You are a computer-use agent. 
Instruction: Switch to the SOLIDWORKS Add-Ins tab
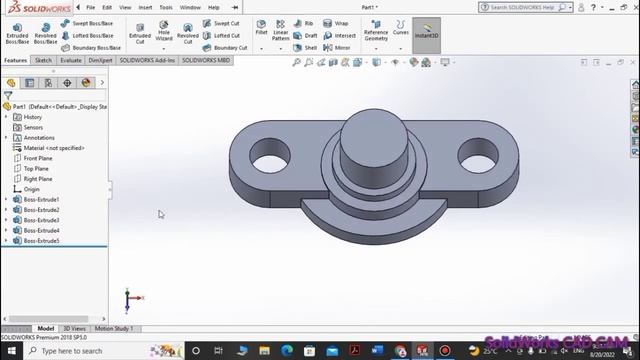(x=147, y=60)
